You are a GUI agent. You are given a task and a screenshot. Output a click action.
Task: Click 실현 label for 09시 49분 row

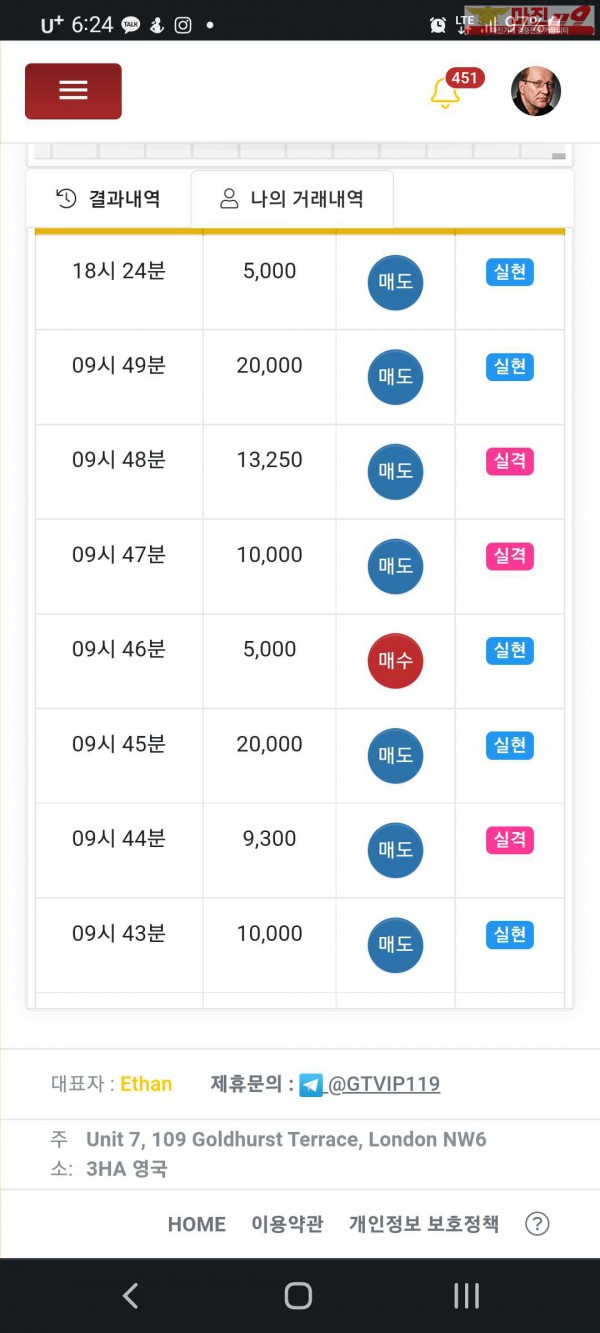point(510,367)
